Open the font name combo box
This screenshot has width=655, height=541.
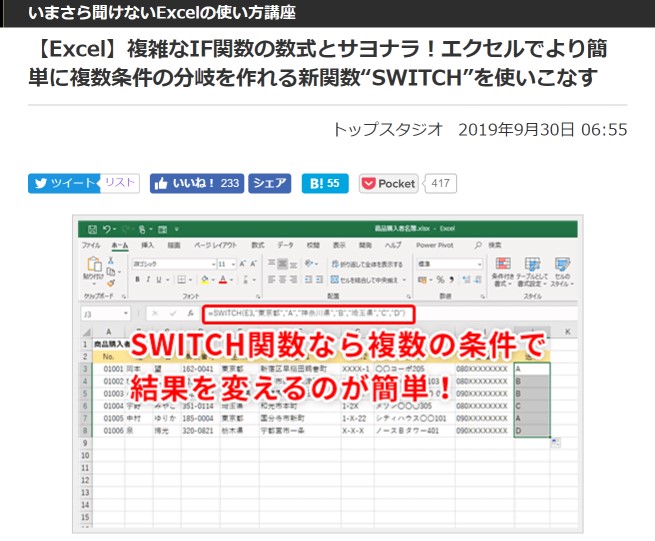click(x=174, y=264)
